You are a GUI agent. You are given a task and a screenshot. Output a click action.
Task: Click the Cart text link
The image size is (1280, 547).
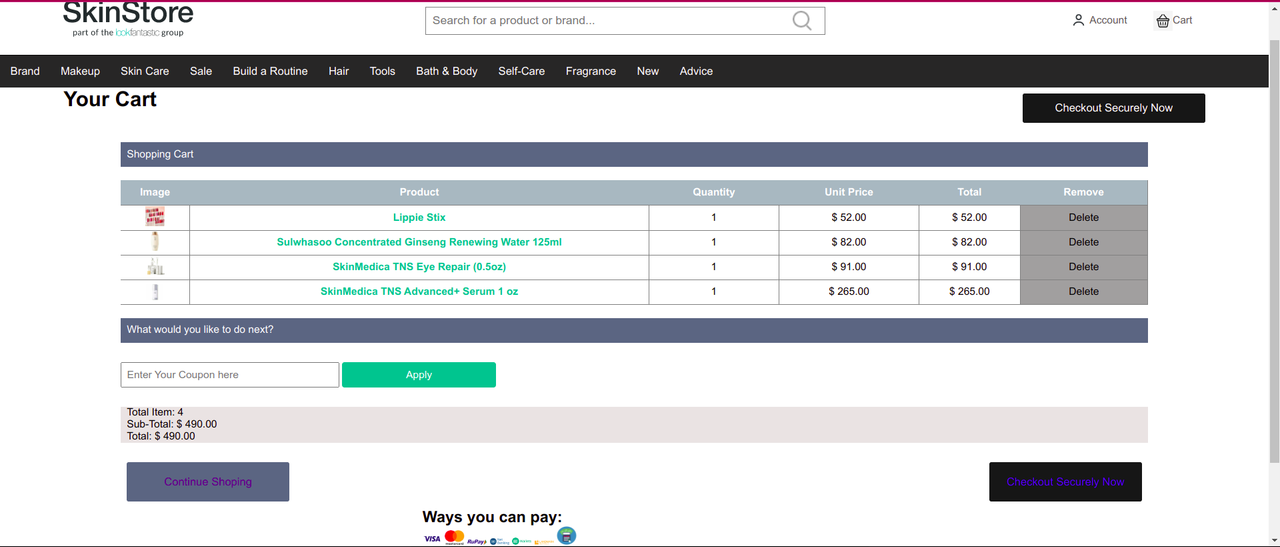coord(1183,20)
